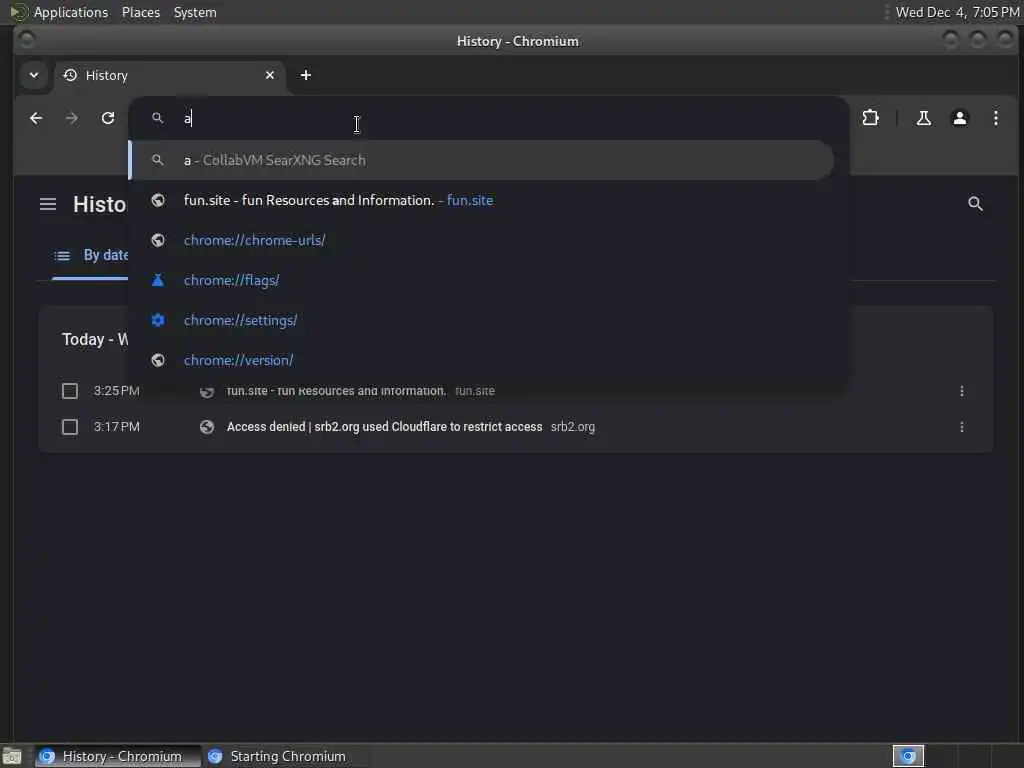The width and height of the screenshot is (1024, 768).
Task: Open the Chromium three-dot menu
Action: (x=995, y=118)
